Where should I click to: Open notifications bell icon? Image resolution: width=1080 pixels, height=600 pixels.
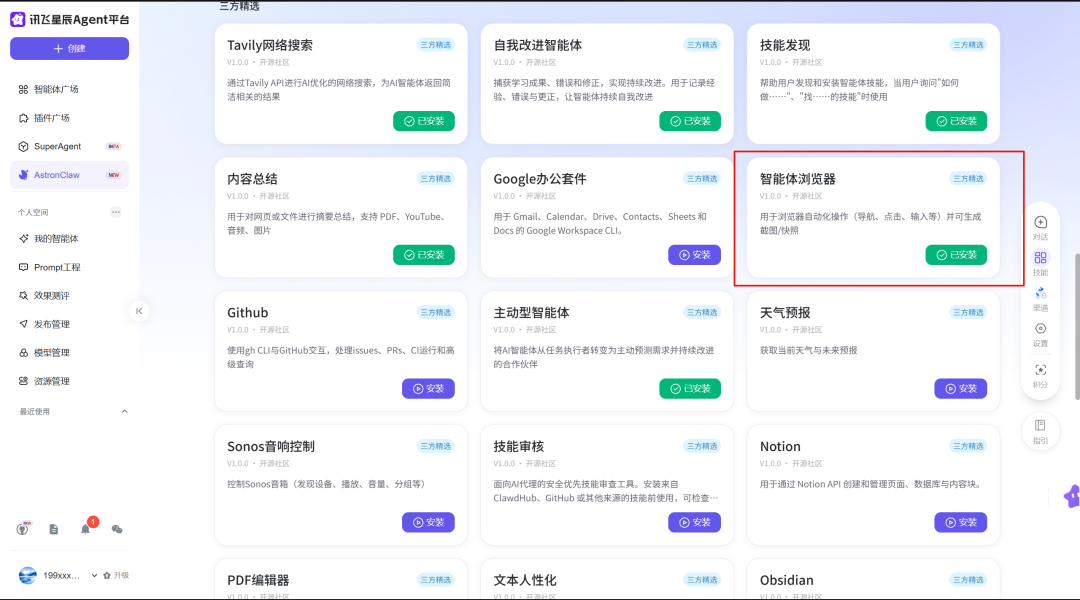pos(85,529)
